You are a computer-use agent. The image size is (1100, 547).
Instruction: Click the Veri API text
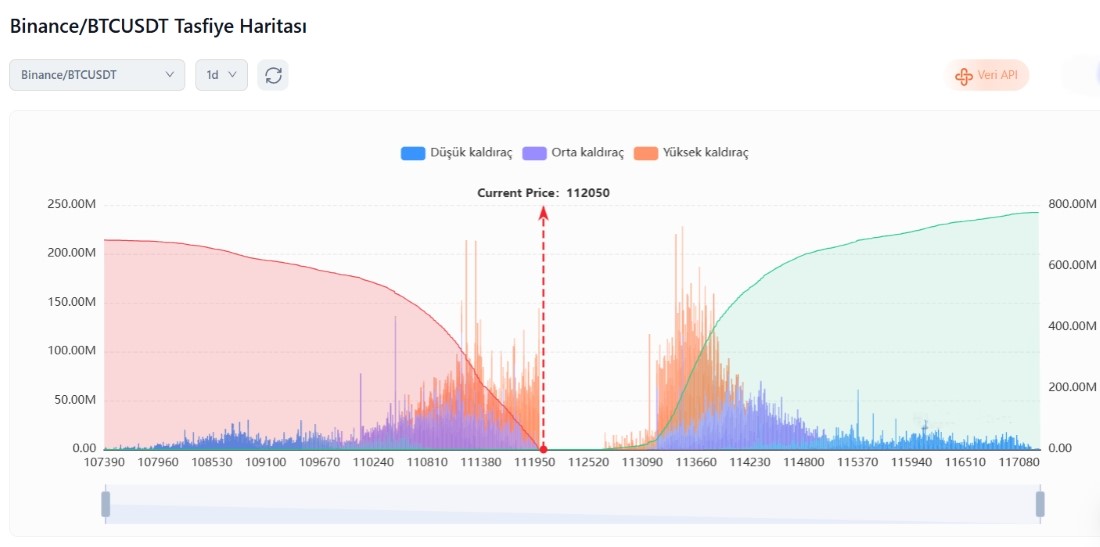(x=998, y=76)
